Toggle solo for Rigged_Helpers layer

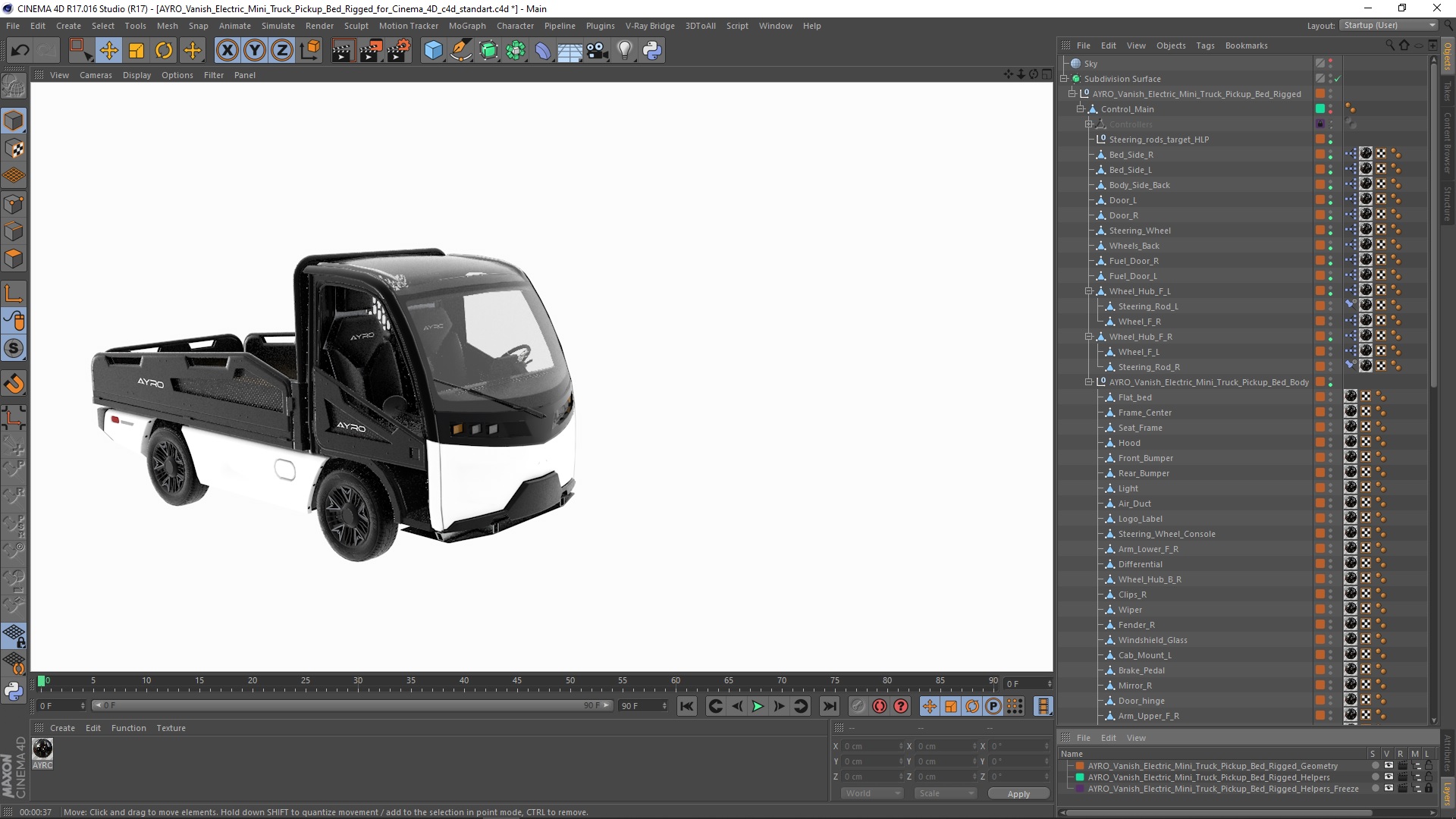1375,777
